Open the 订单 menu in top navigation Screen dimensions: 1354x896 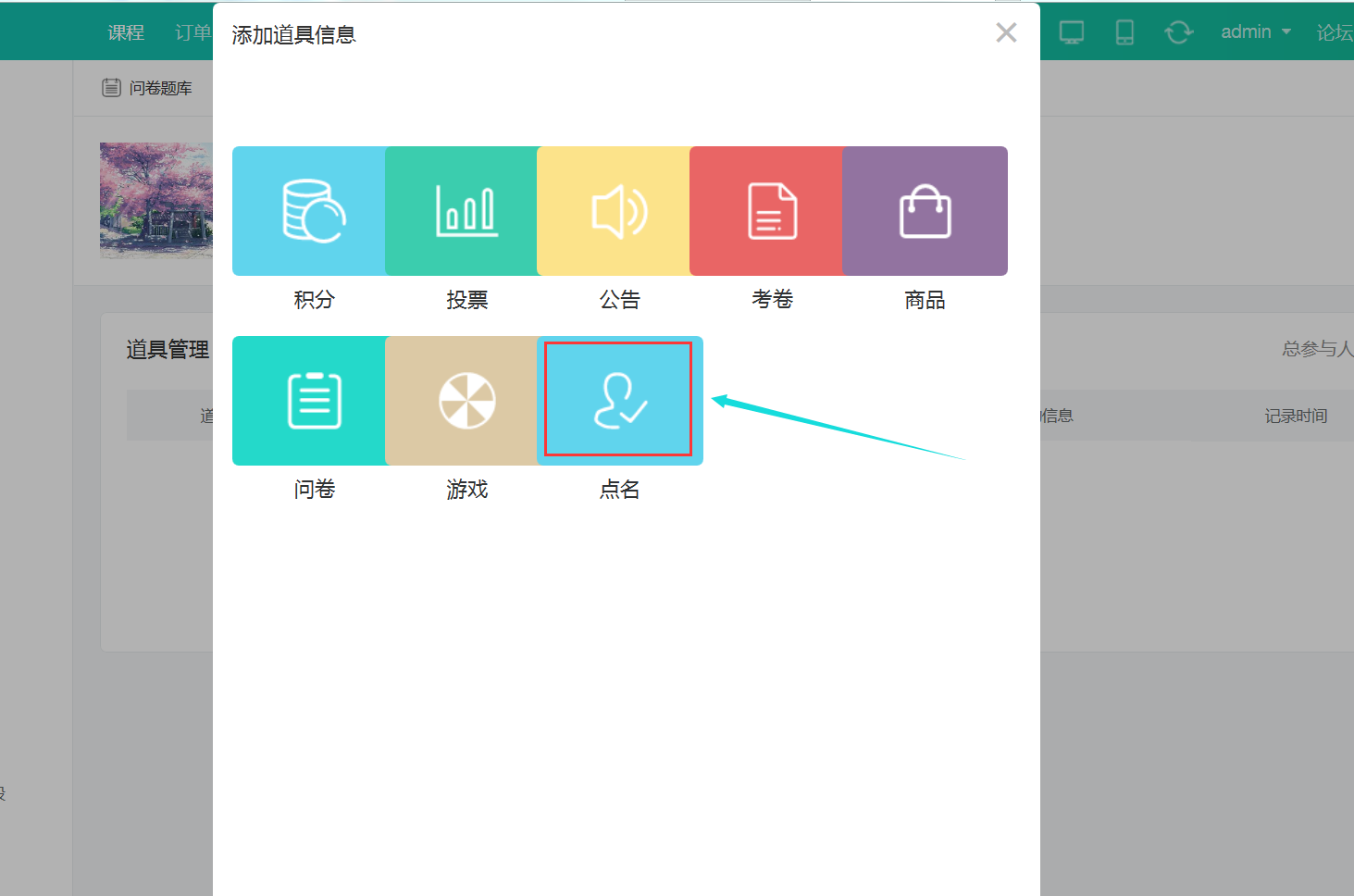click(193, 32)
